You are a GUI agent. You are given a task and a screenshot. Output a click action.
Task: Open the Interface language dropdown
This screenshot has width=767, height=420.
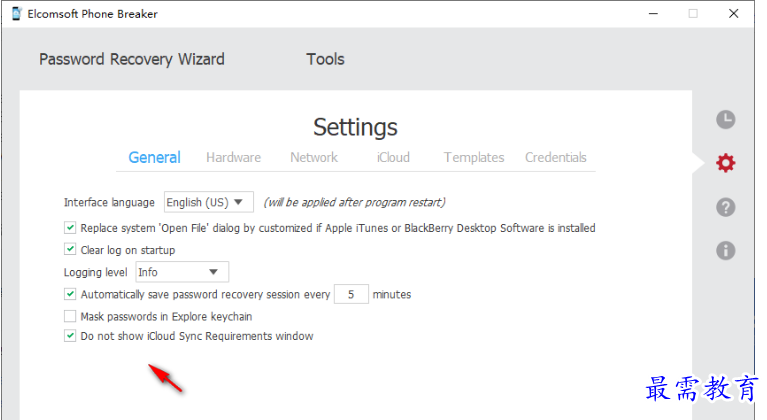pyautogui.click(x=209, y=202)
